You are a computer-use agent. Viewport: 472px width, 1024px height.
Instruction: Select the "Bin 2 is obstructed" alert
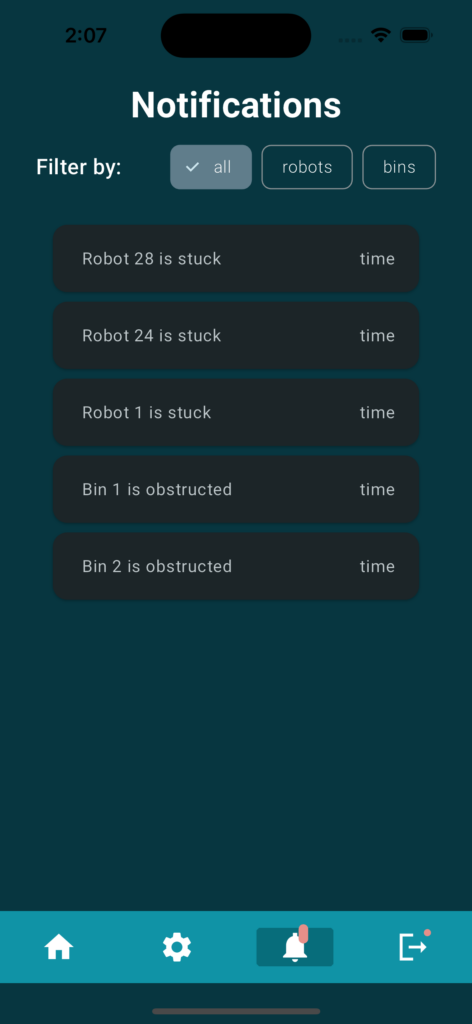point(236,566)
